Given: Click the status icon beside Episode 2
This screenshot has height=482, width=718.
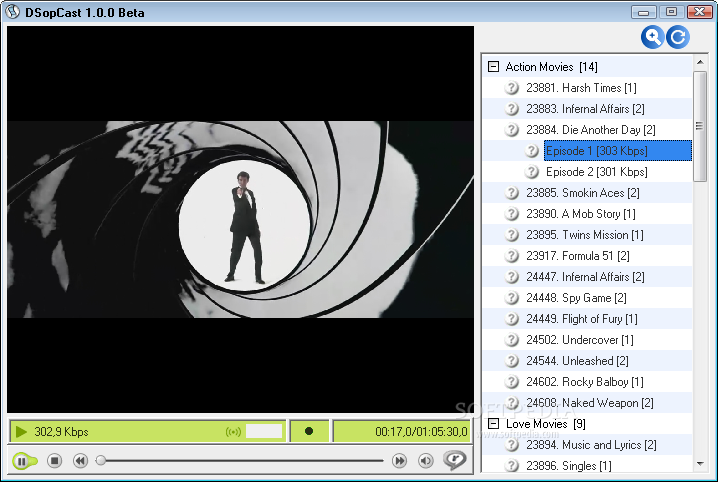Looking at the screenshot, I should point(532,172).
